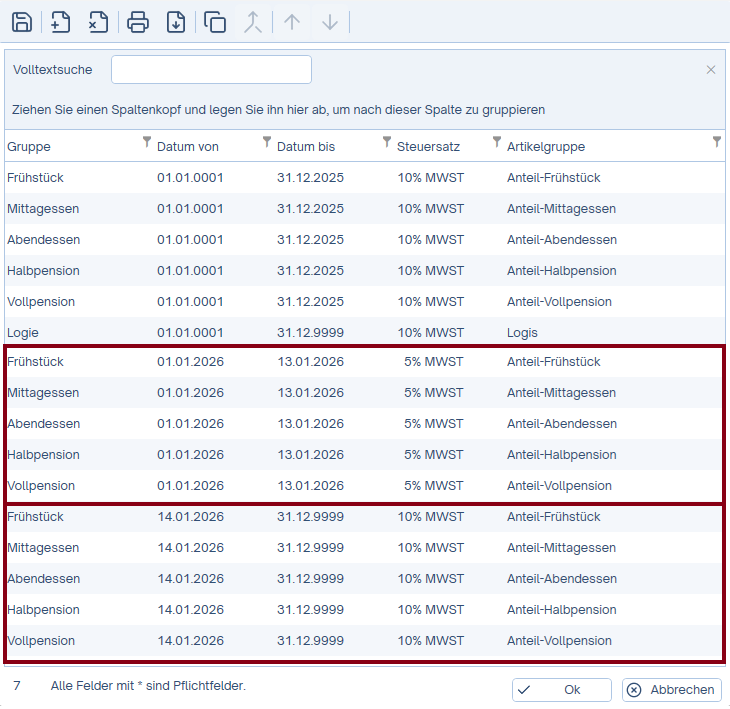This screenshot has width=730, height=709.
Task: Sort by the Steuersatz column header
Action: point(428,147)
